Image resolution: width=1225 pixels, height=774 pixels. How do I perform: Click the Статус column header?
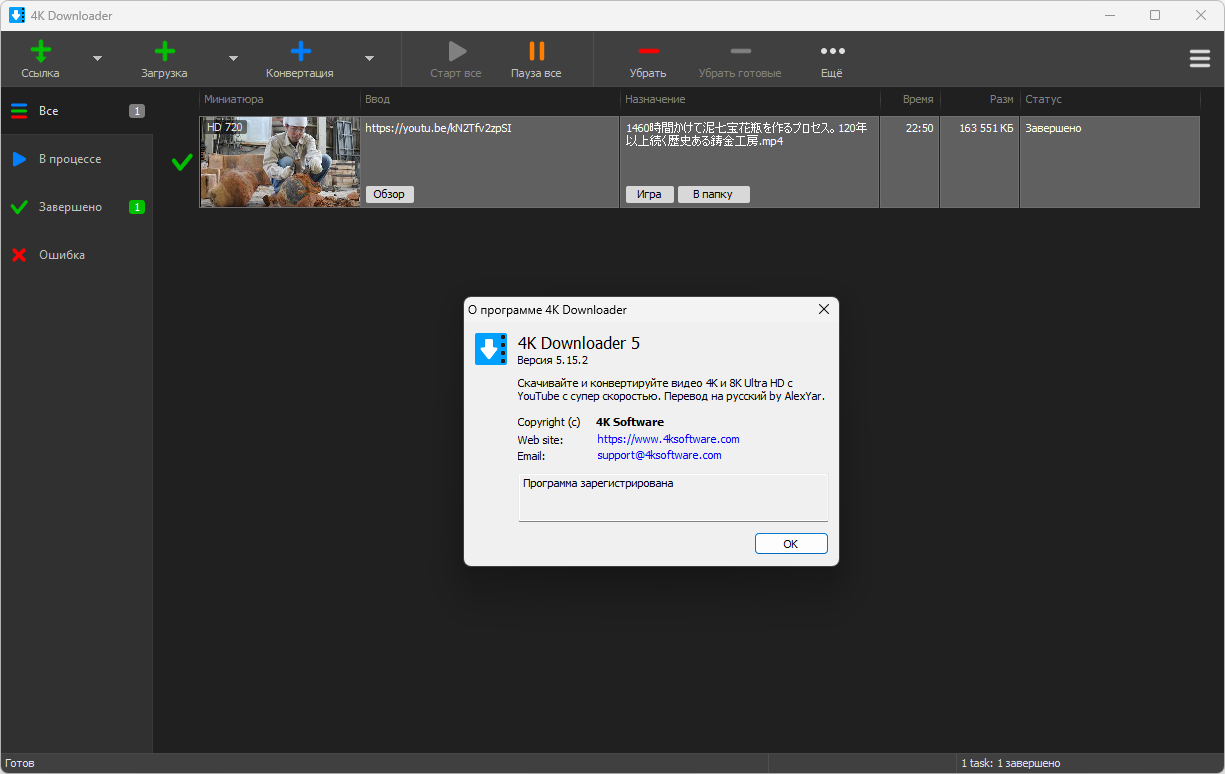tap(1110, 99)
